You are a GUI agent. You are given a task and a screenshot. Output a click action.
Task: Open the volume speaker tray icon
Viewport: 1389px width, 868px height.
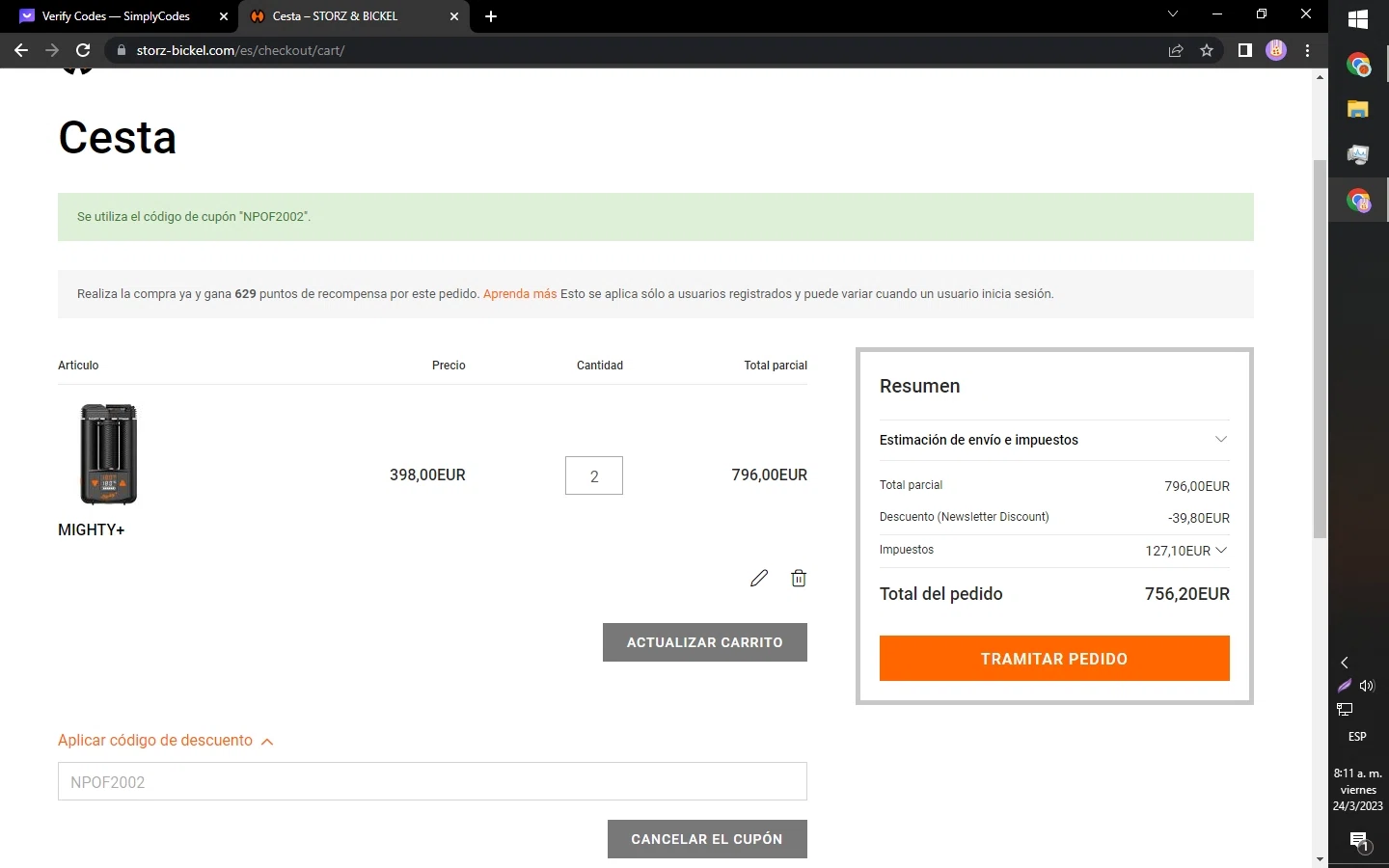pos(1367,686)
